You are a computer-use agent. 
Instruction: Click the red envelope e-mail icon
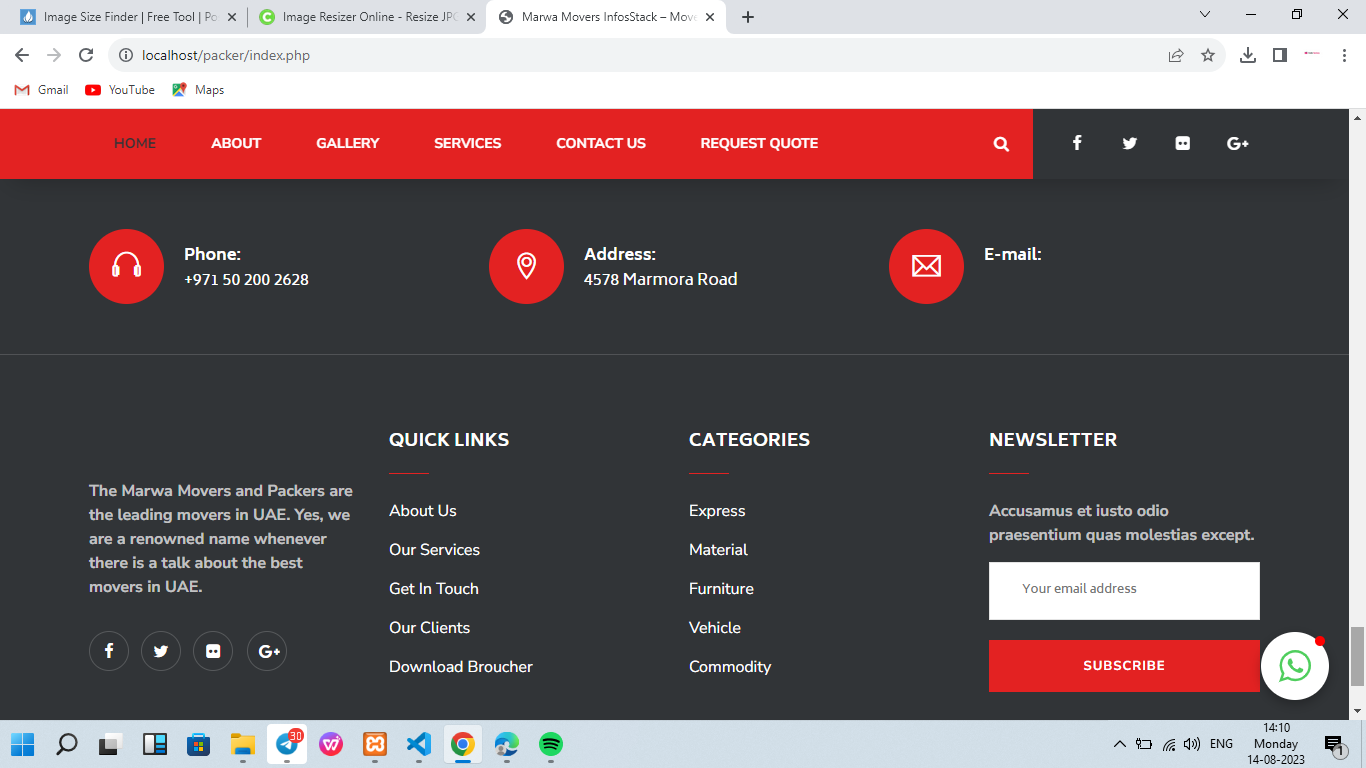pyautogui.click(x=926, y=266)
